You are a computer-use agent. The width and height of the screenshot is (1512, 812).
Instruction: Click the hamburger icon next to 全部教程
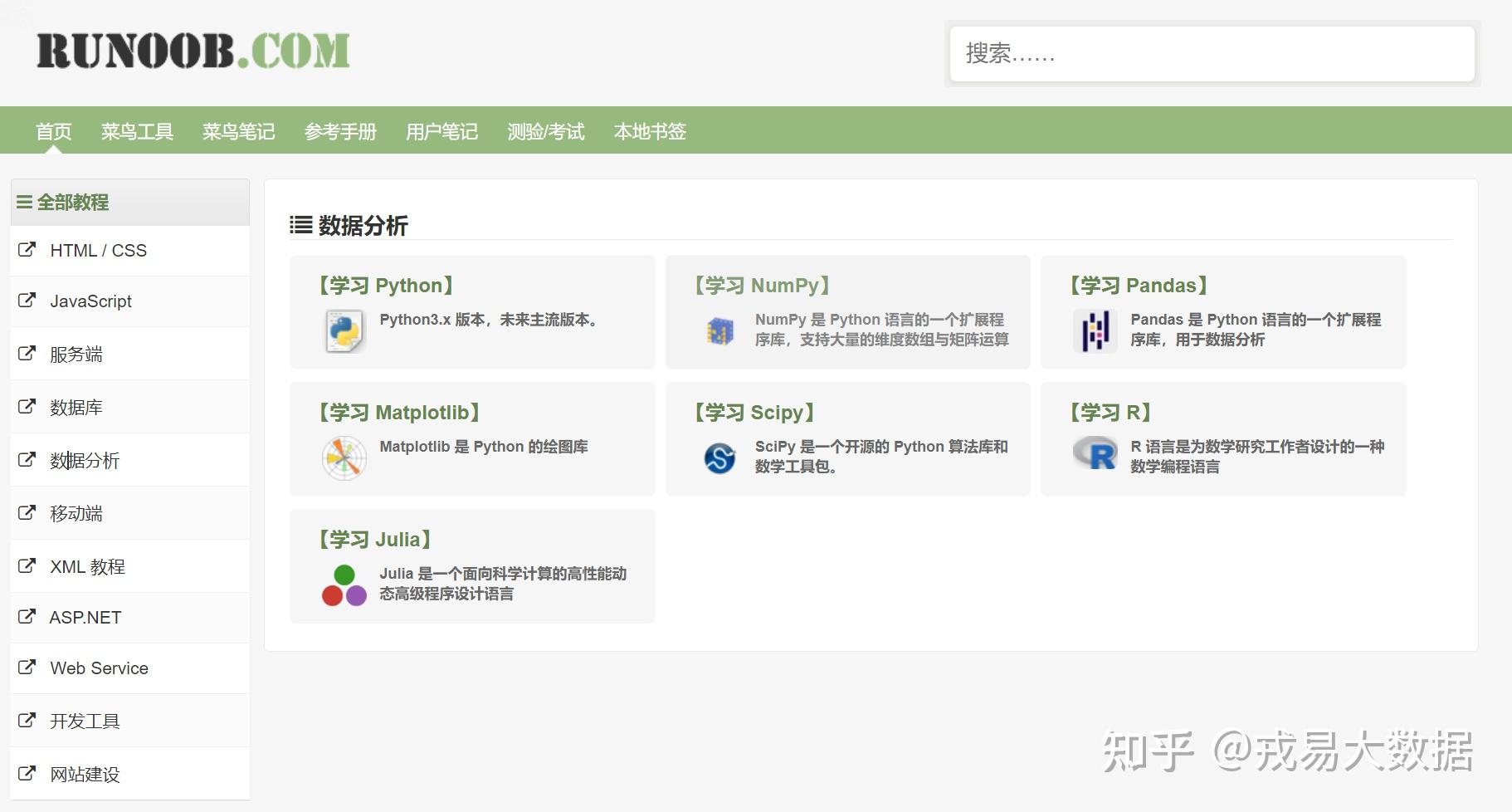(x=25, y=202)
